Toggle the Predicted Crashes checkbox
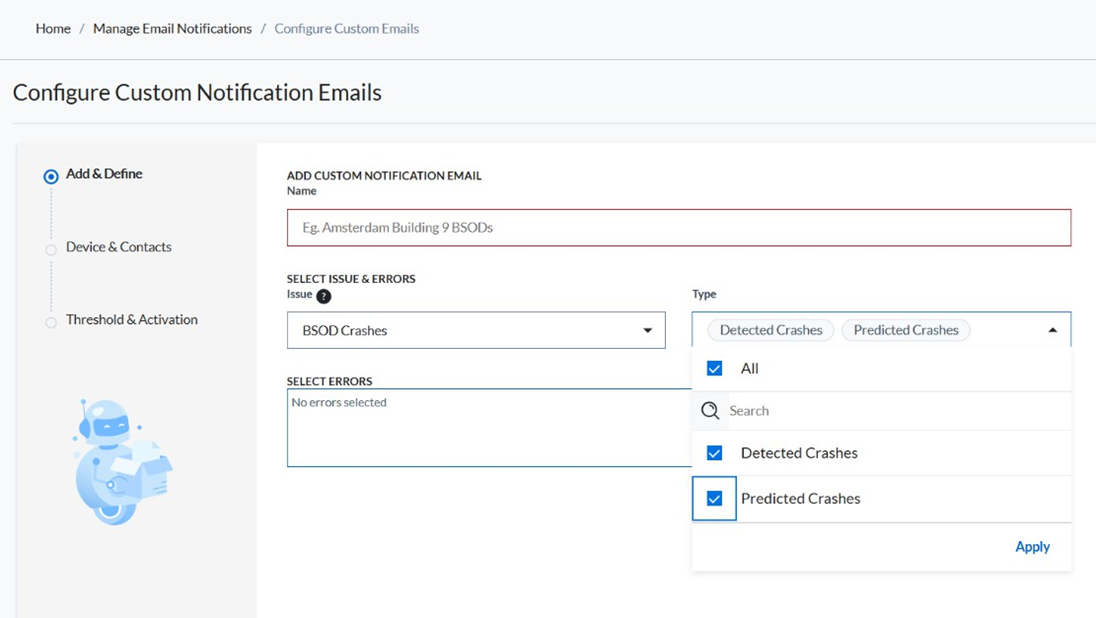This screenshot has width=1096, height=618. [x=714, y=499]
